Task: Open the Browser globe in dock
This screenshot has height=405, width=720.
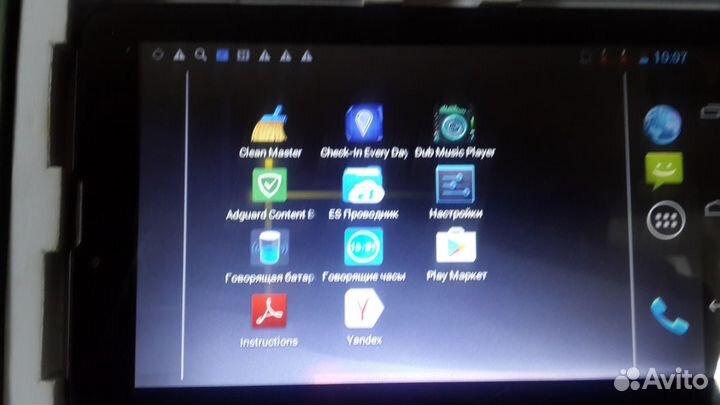Action: coord(662,124)
